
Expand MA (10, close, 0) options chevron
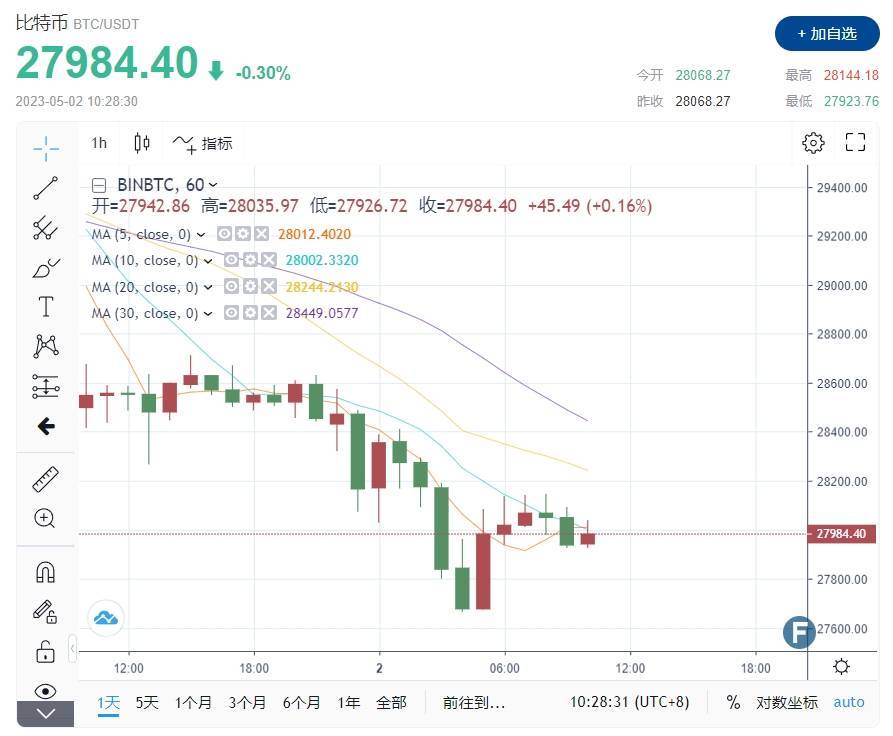tap(208, 261)
